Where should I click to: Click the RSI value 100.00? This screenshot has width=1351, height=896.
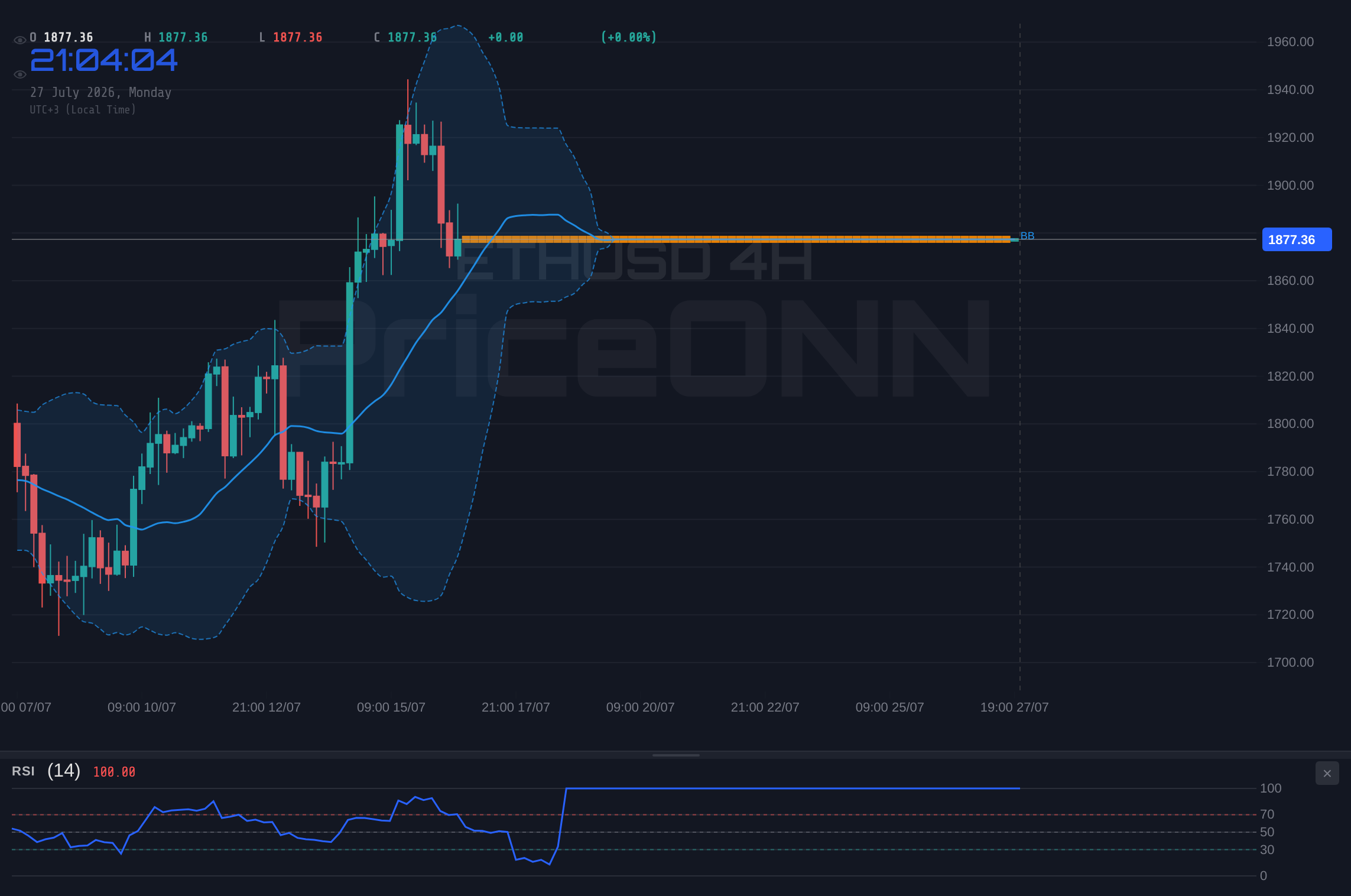tap(114, 772)
